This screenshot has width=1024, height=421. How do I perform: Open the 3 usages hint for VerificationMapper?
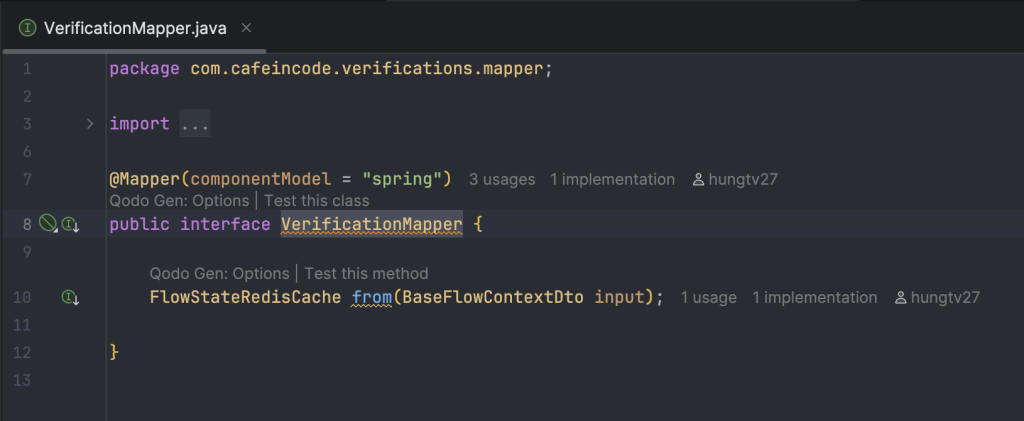coord(502,179)
